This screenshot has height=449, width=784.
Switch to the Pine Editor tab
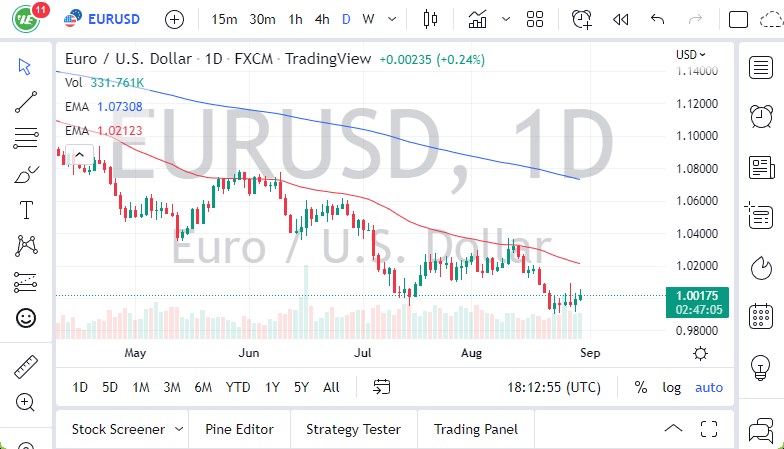tap(240, 429)
